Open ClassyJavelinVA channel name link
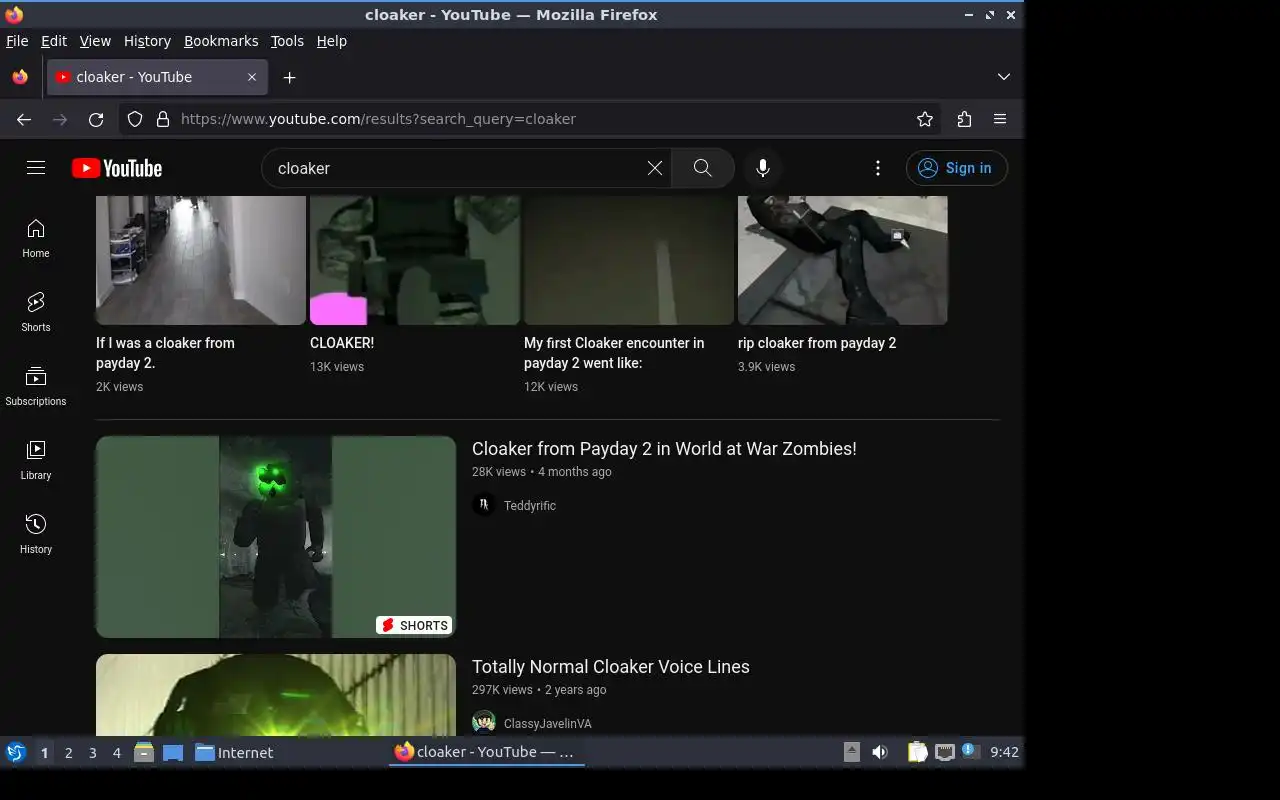The height and width of the screenshot is (800, 1280). tap(548, 724)
